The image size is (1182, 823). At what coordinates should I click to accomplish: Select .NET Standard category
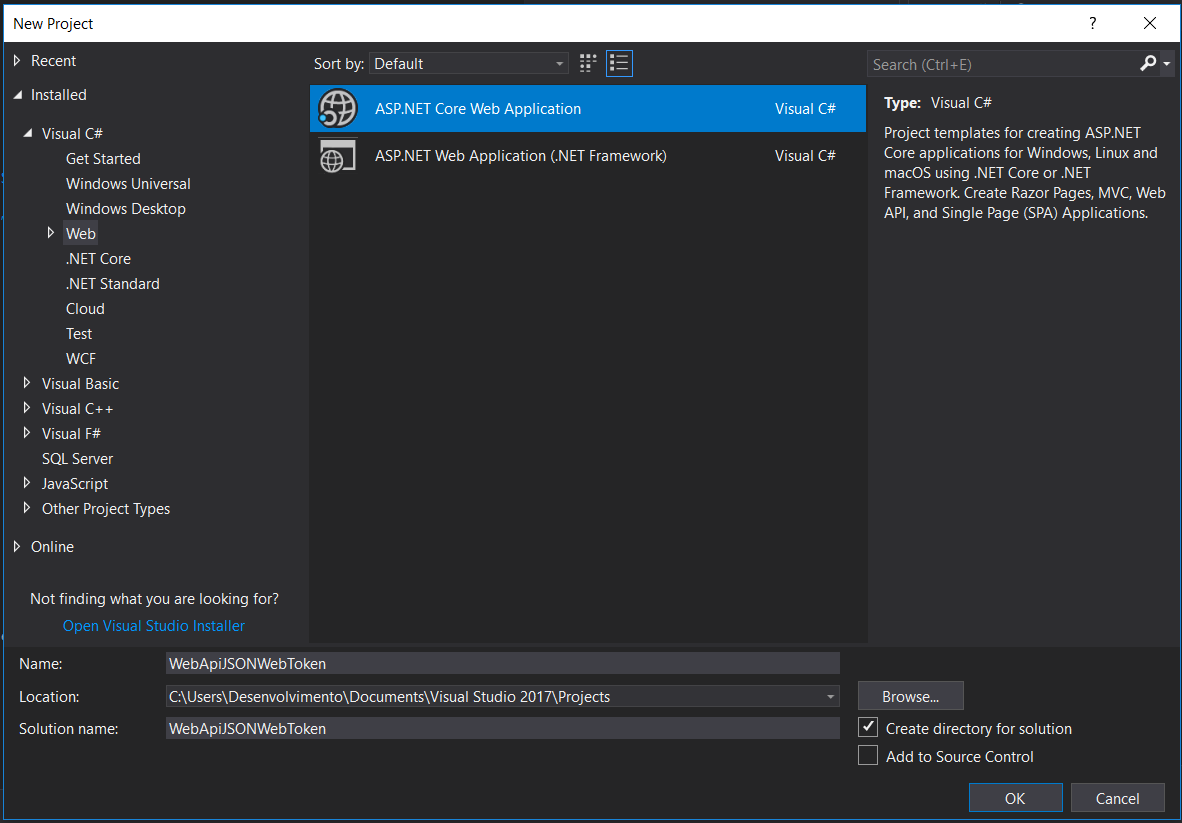click(x=112, y=283)
